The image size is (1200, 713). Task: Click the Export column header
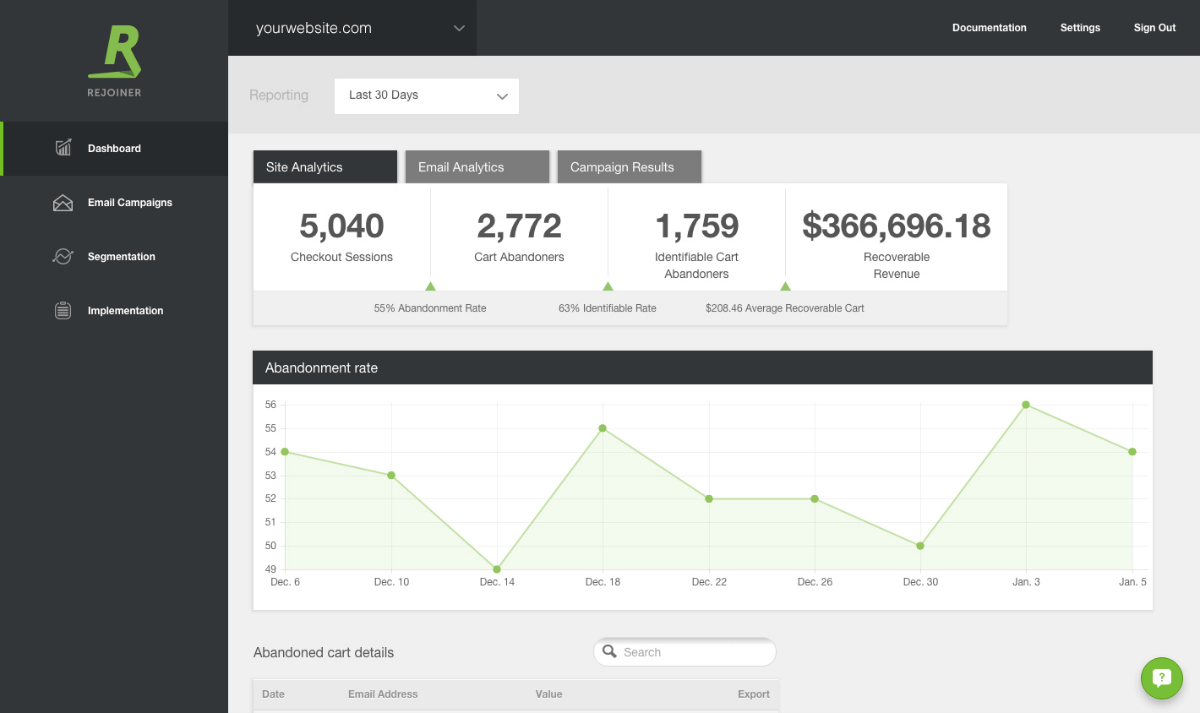(x=753, y=693)
